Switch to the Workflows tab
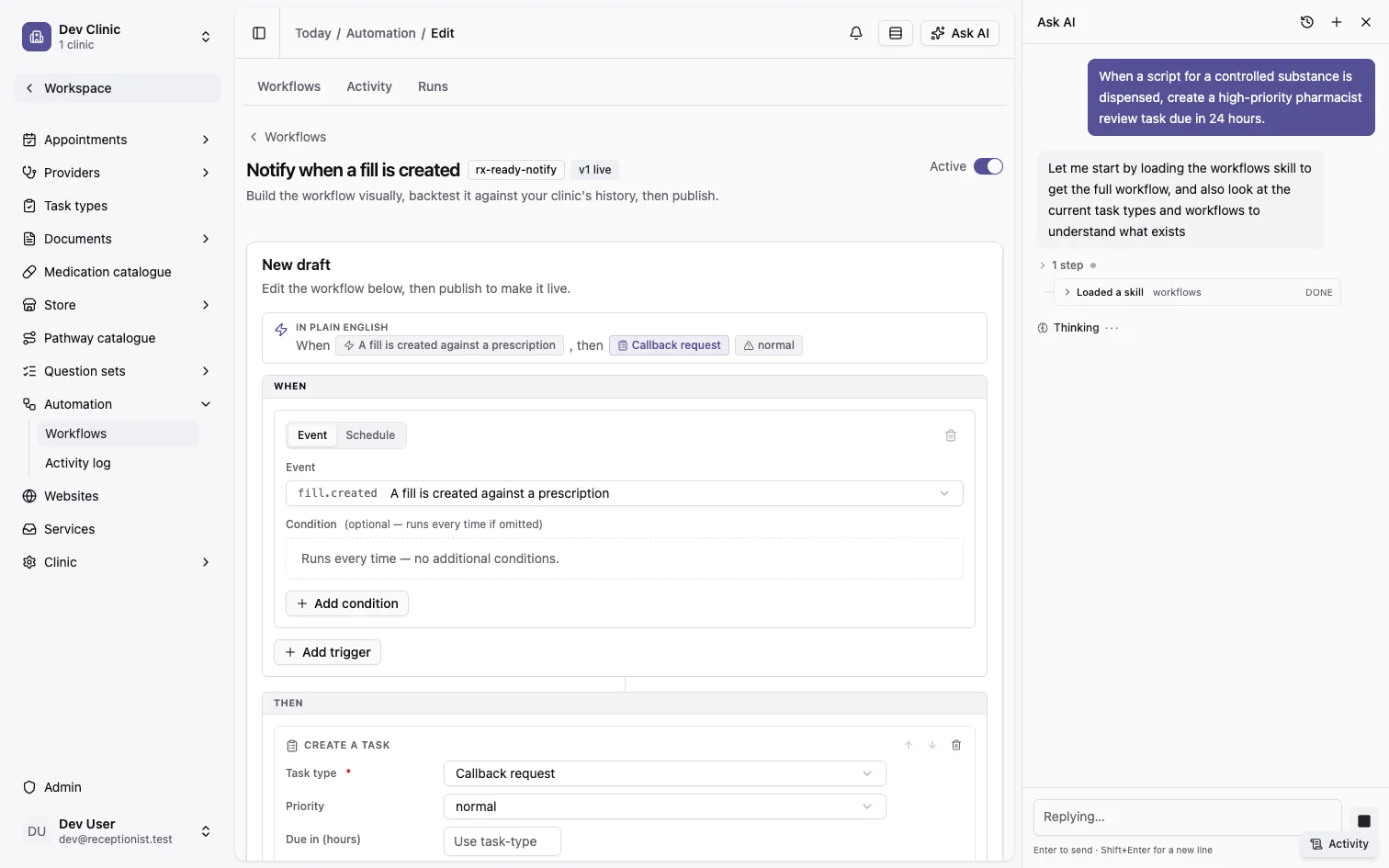Viewport: 1389px width, 868px height. (x=289, y=86)
